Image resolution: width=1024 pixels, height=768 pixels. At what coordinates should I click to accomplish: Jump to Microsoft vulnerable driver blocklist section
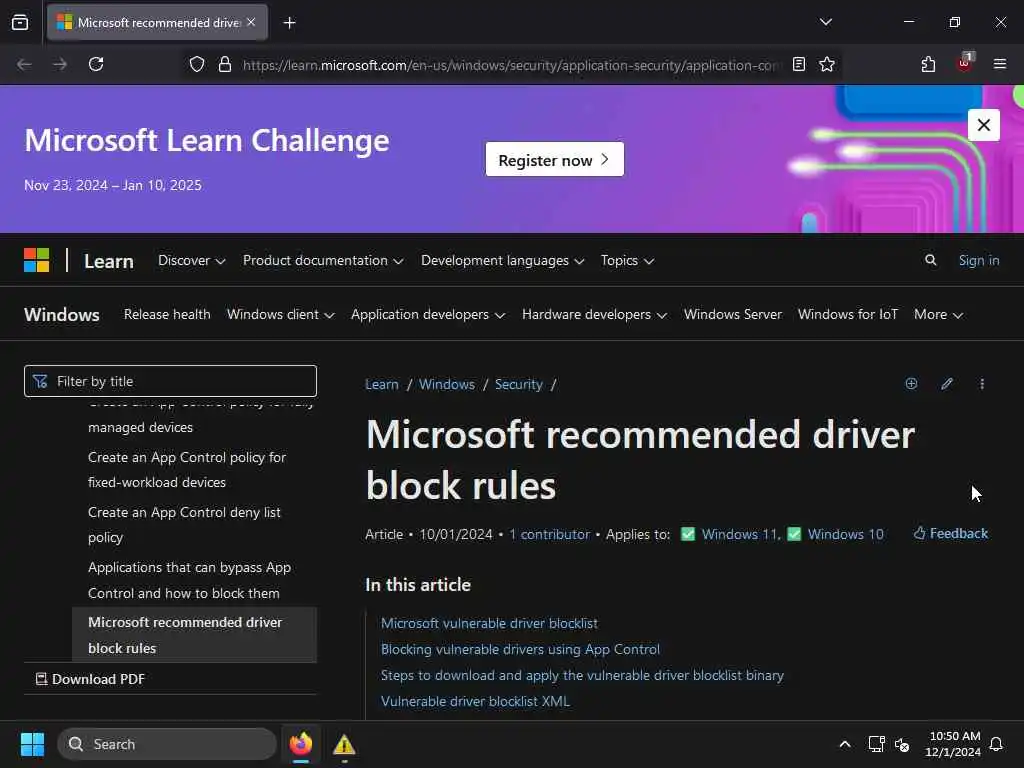[x=489, y=624]
